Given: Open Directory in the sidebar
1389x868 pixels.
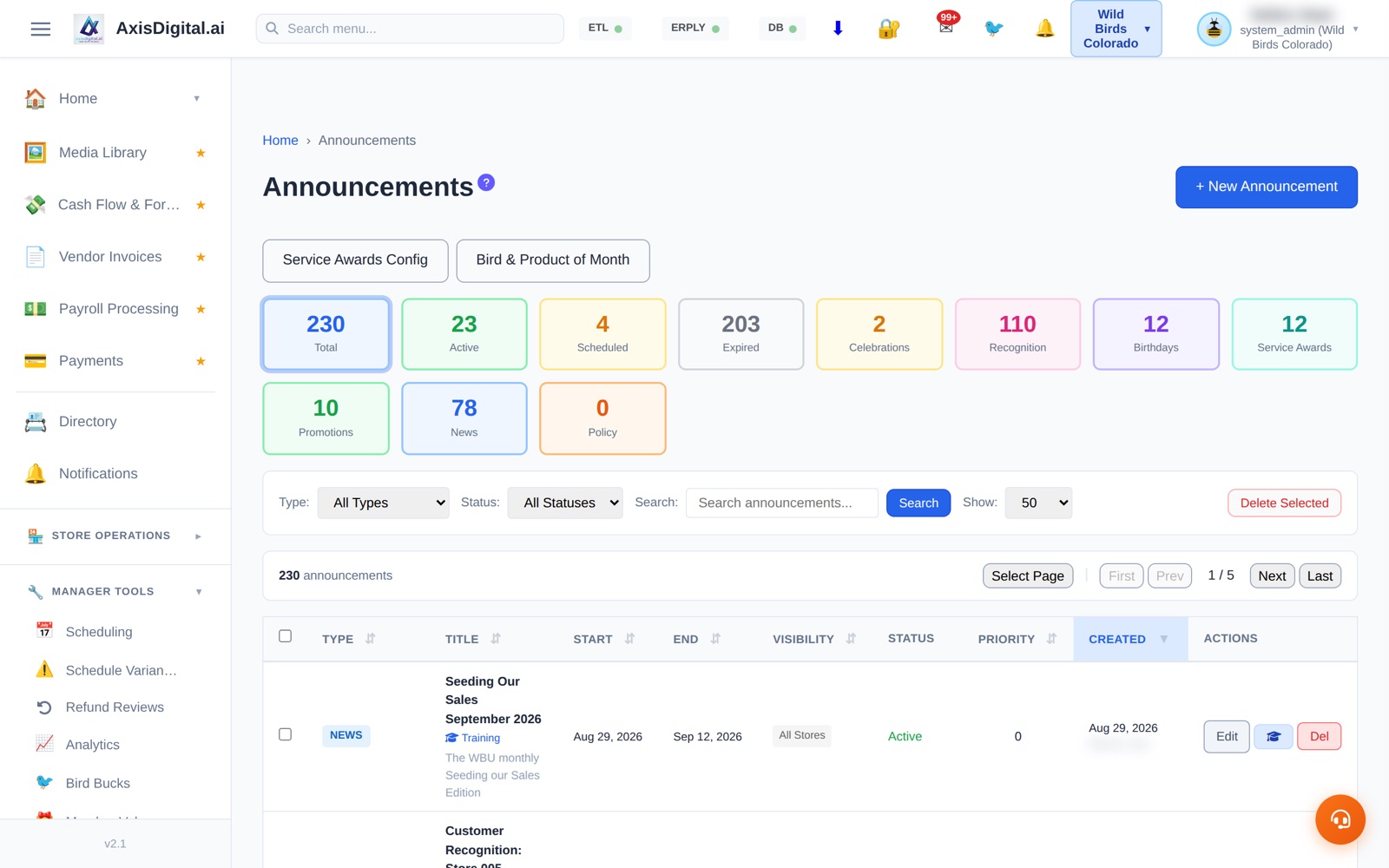Looking at the screenshot, I should click(115, 422).
